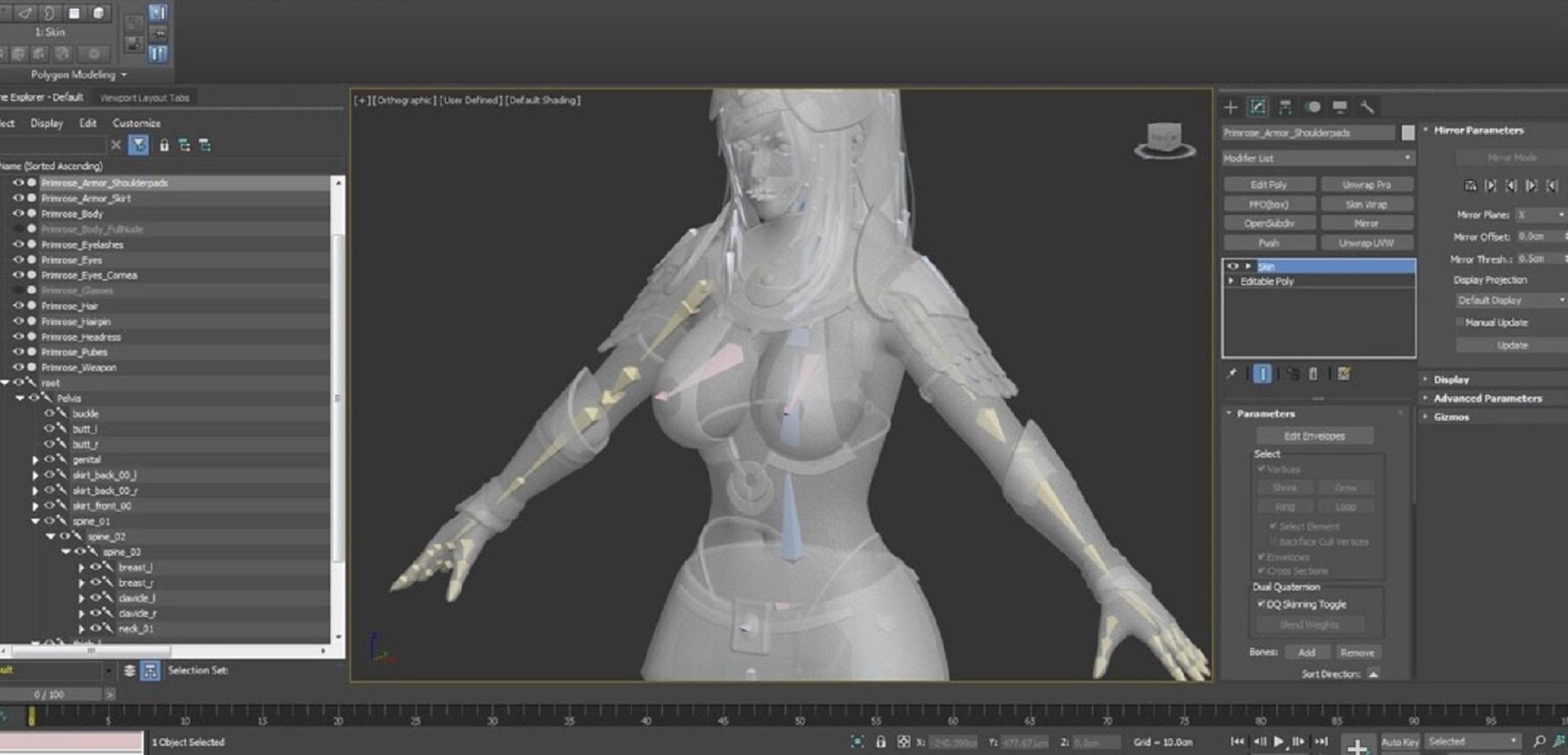Image resolution: width=1568 pixels, height=755 pixels.
Task: Expand the genital bone node
Action: pos(35,460)
